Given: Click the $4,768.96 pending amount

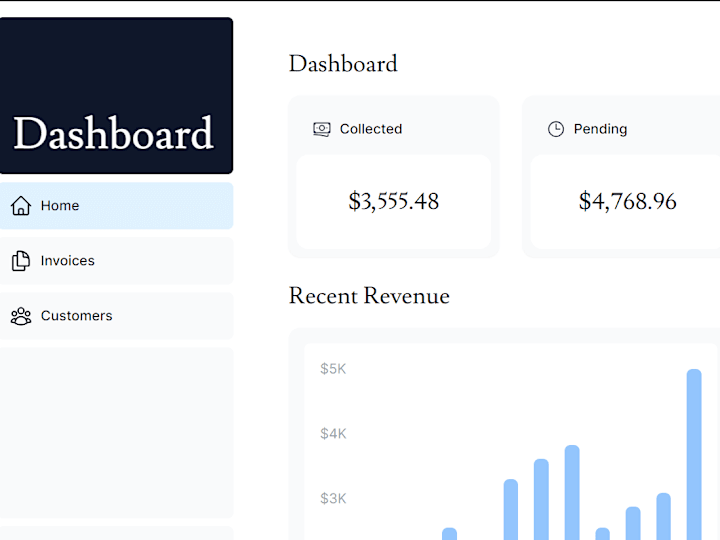Looking at the screenshot, I should (x=627, y=201).
